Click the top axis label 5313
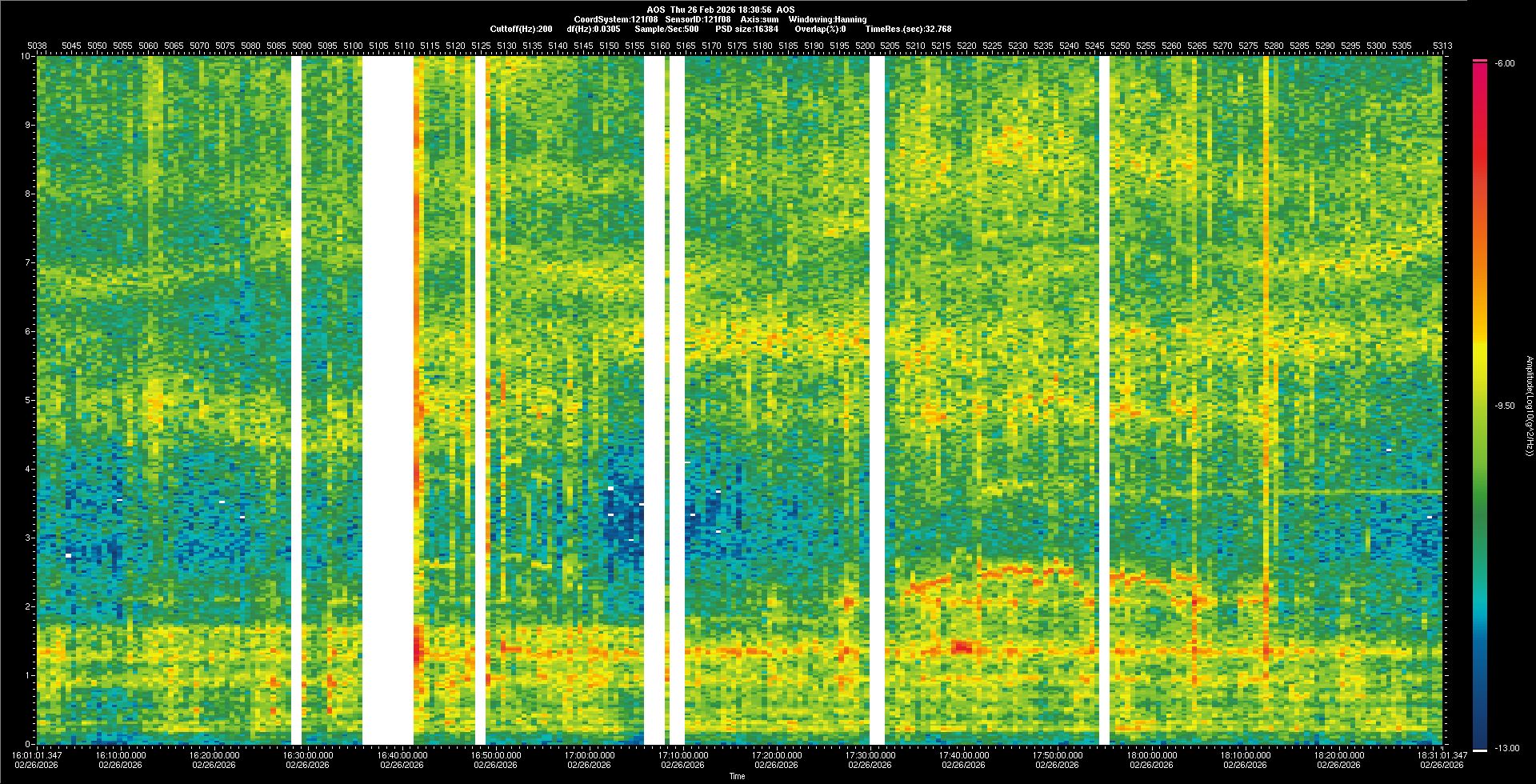 pyautogui.click(x=1442, y=46)
